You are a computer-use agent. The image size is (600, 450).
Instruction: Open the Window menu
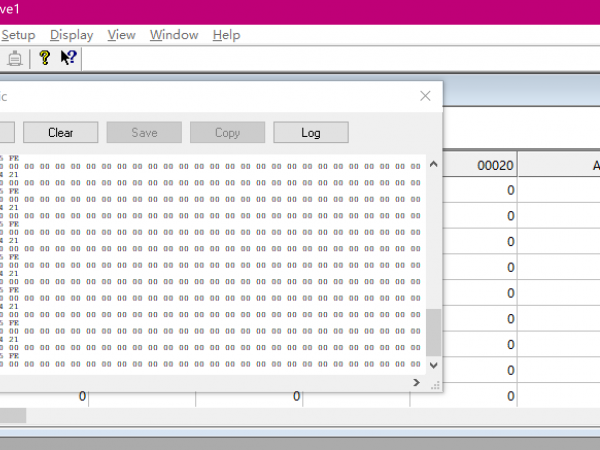pos(174,35)
